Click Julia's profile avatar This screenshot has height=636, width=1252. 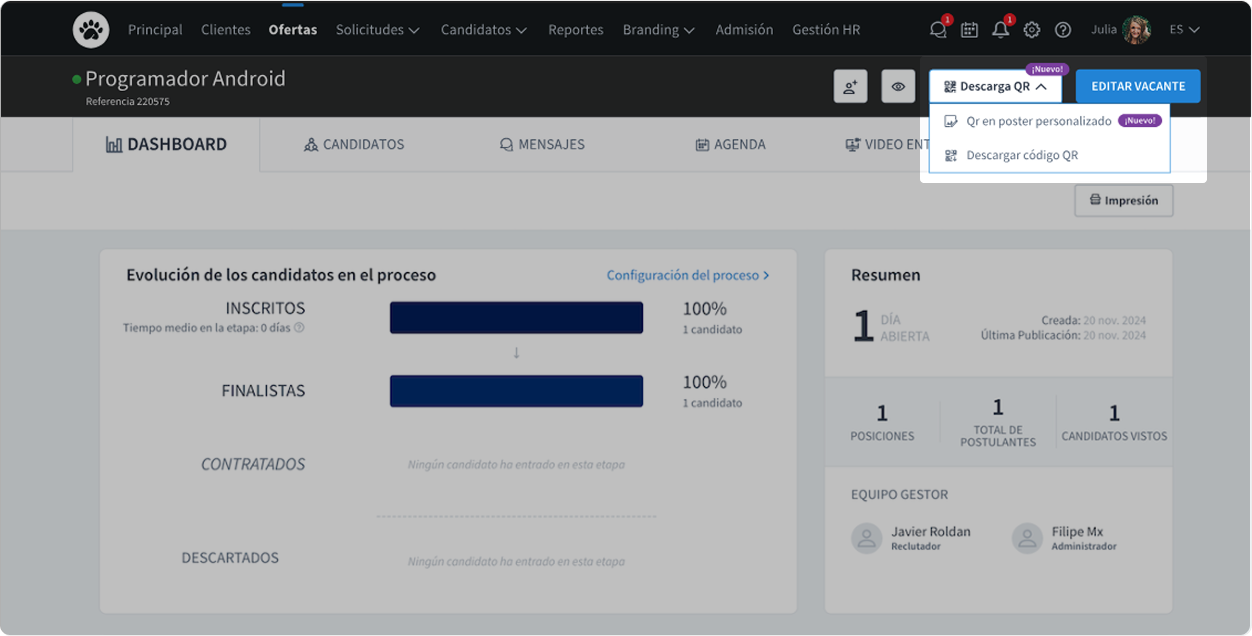tap(1137, 30)
